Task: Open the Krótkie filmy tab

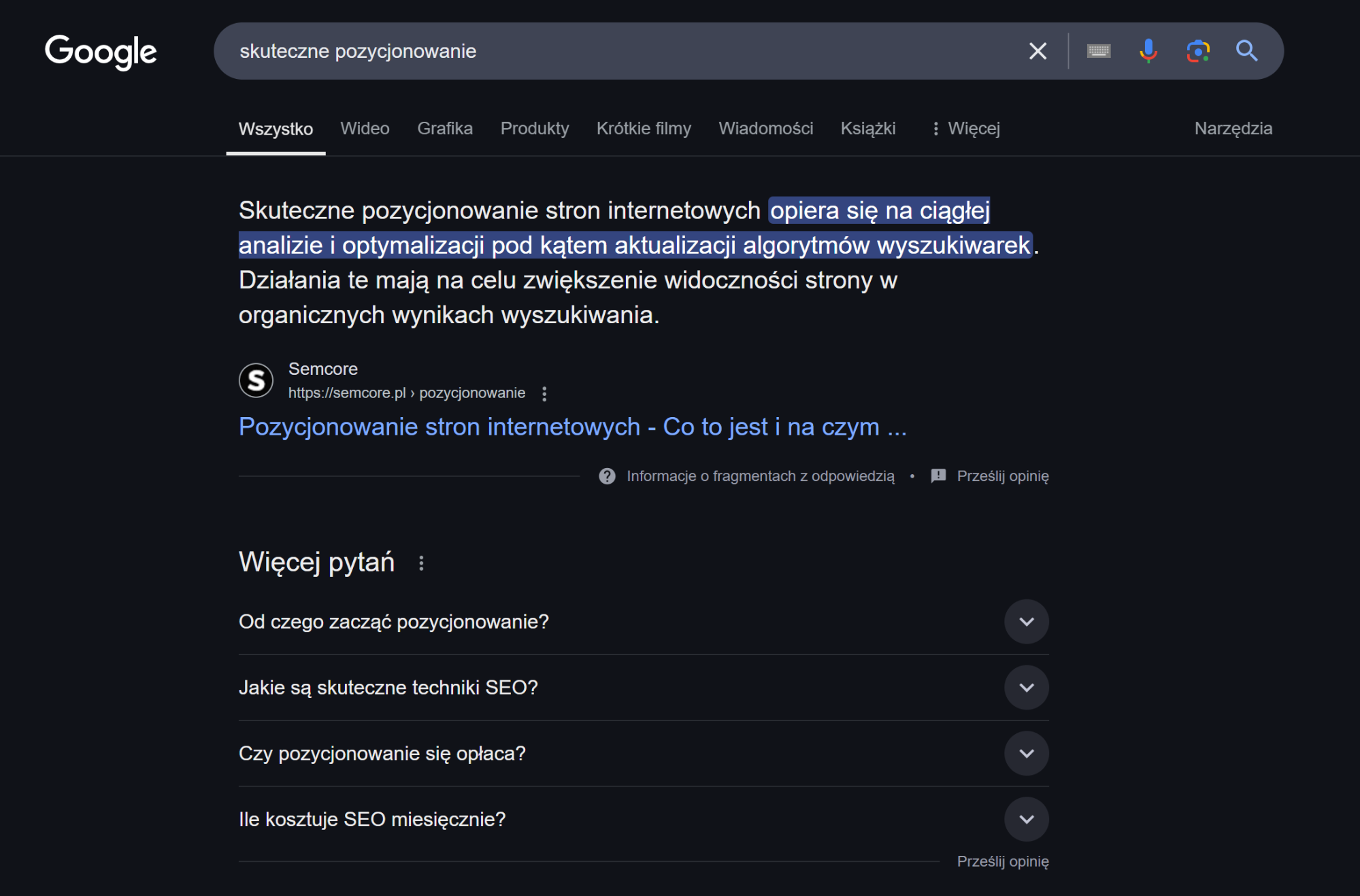Action: 644,129
